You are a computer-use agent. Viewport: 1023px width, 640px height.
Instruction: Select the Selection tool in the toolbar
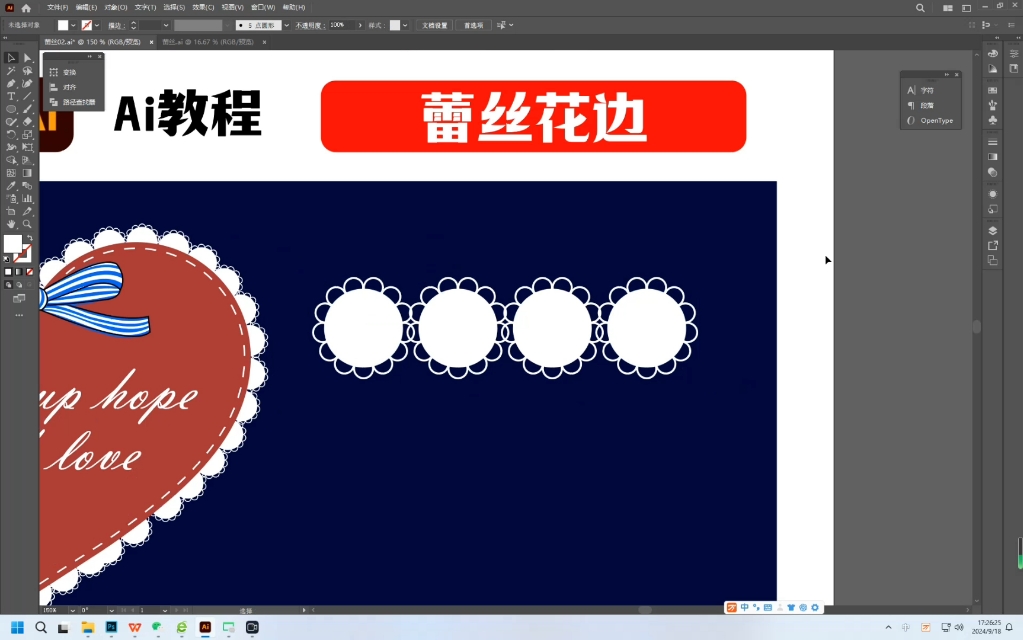[11, 58]
